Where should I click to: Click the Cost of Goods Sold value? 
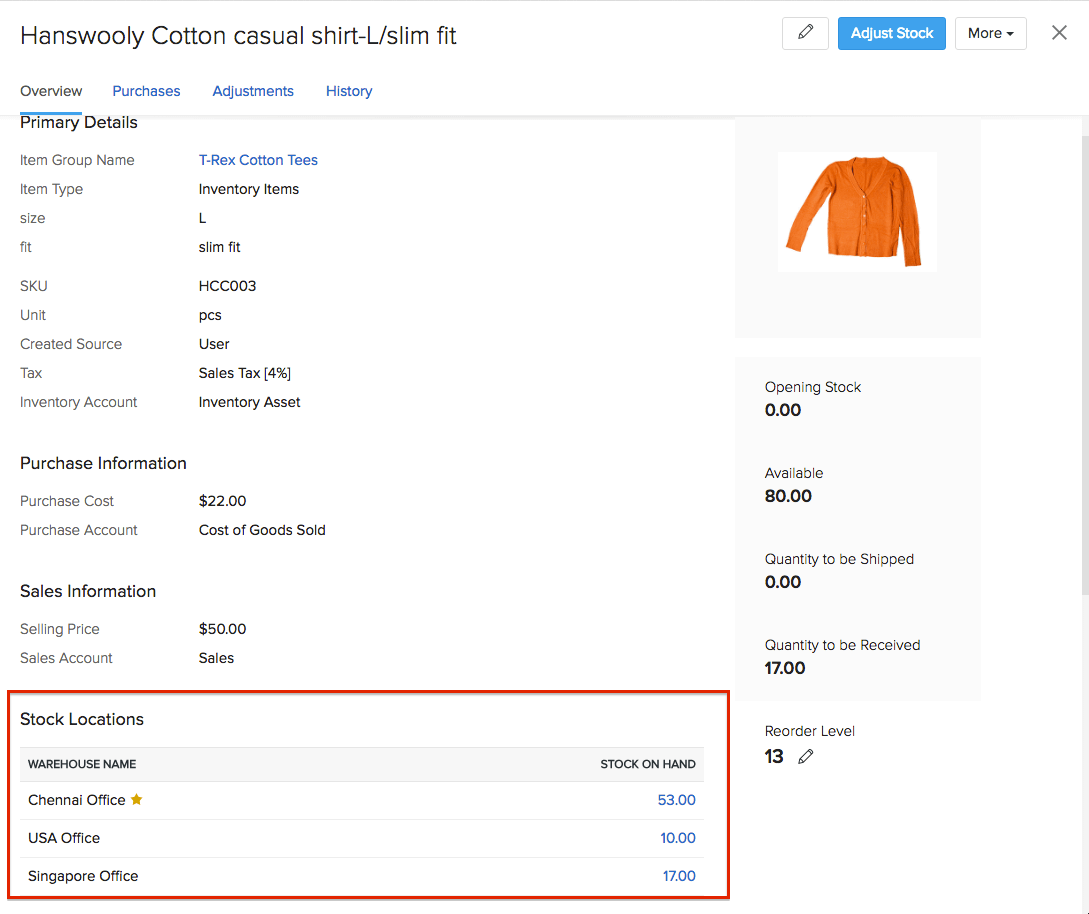262,530
